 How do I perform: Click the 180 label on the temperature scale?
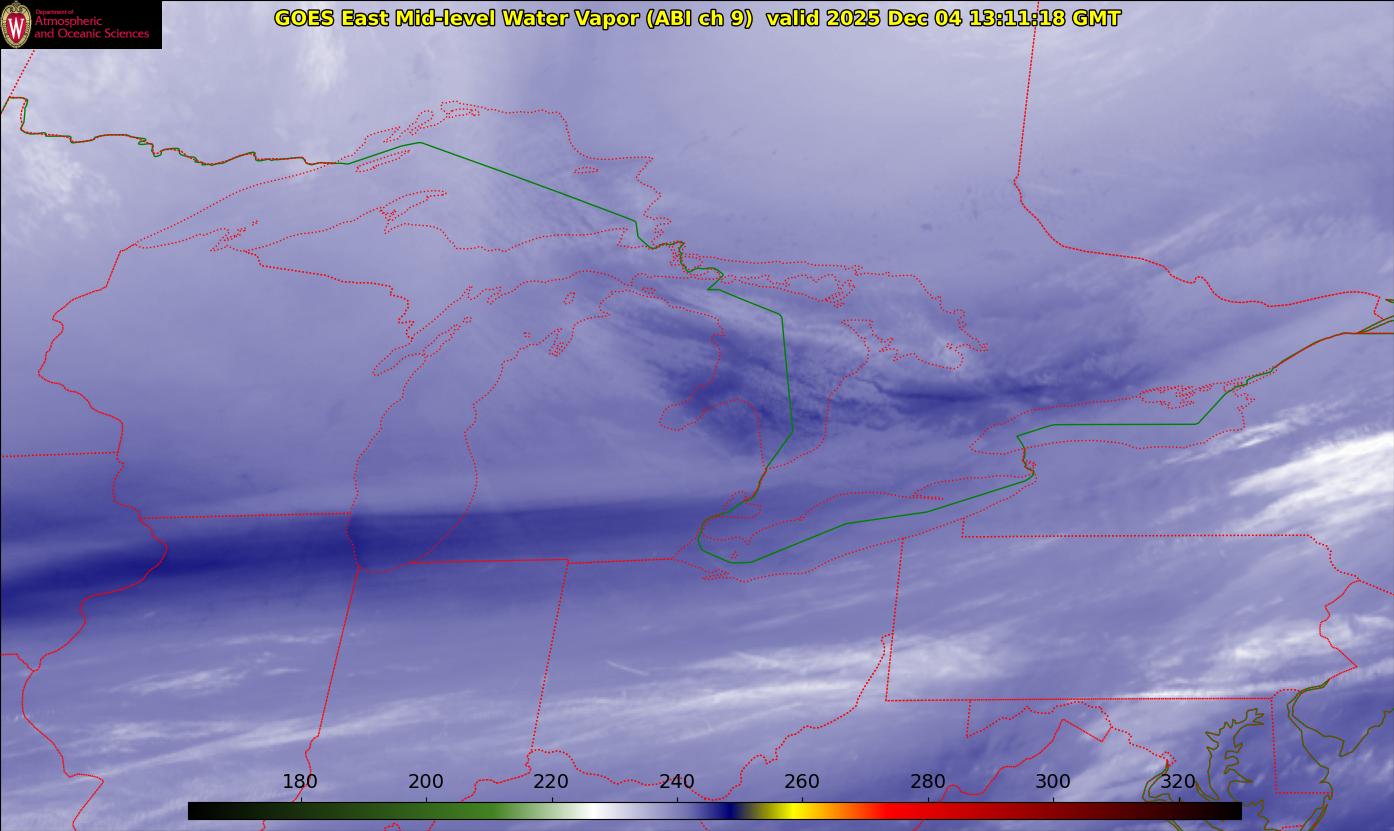[x=300, y=782]
